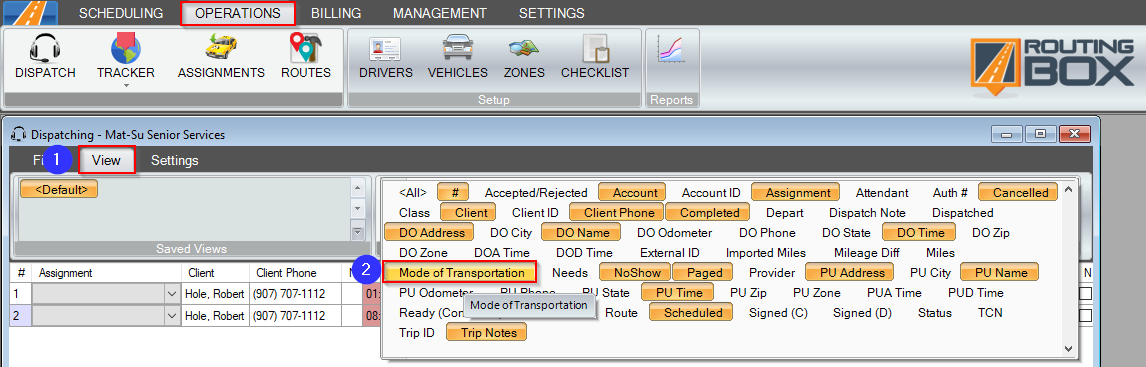Sort by Client column header

[x=216, y=273]
